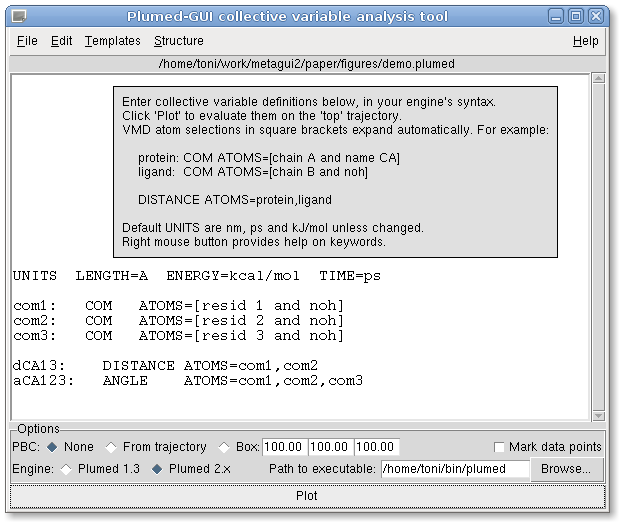The height and width of the screenshot is (522, 619).
Task: Click the Browse... button
Action: [566, 469]
